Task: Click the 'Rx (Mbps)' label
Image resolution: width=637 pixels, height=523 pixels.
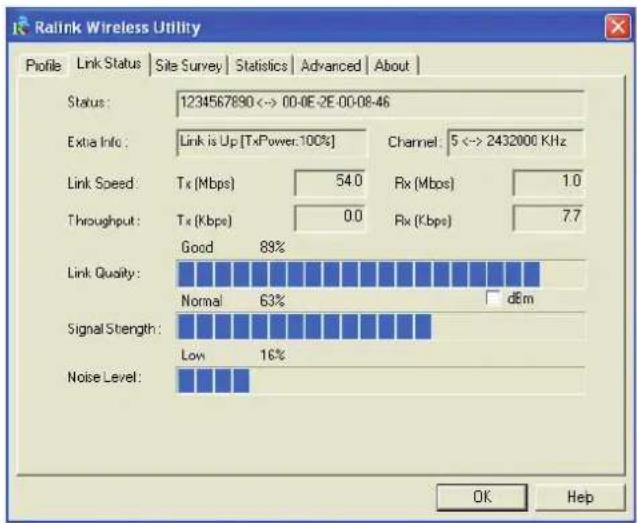Action: (424, 183)
